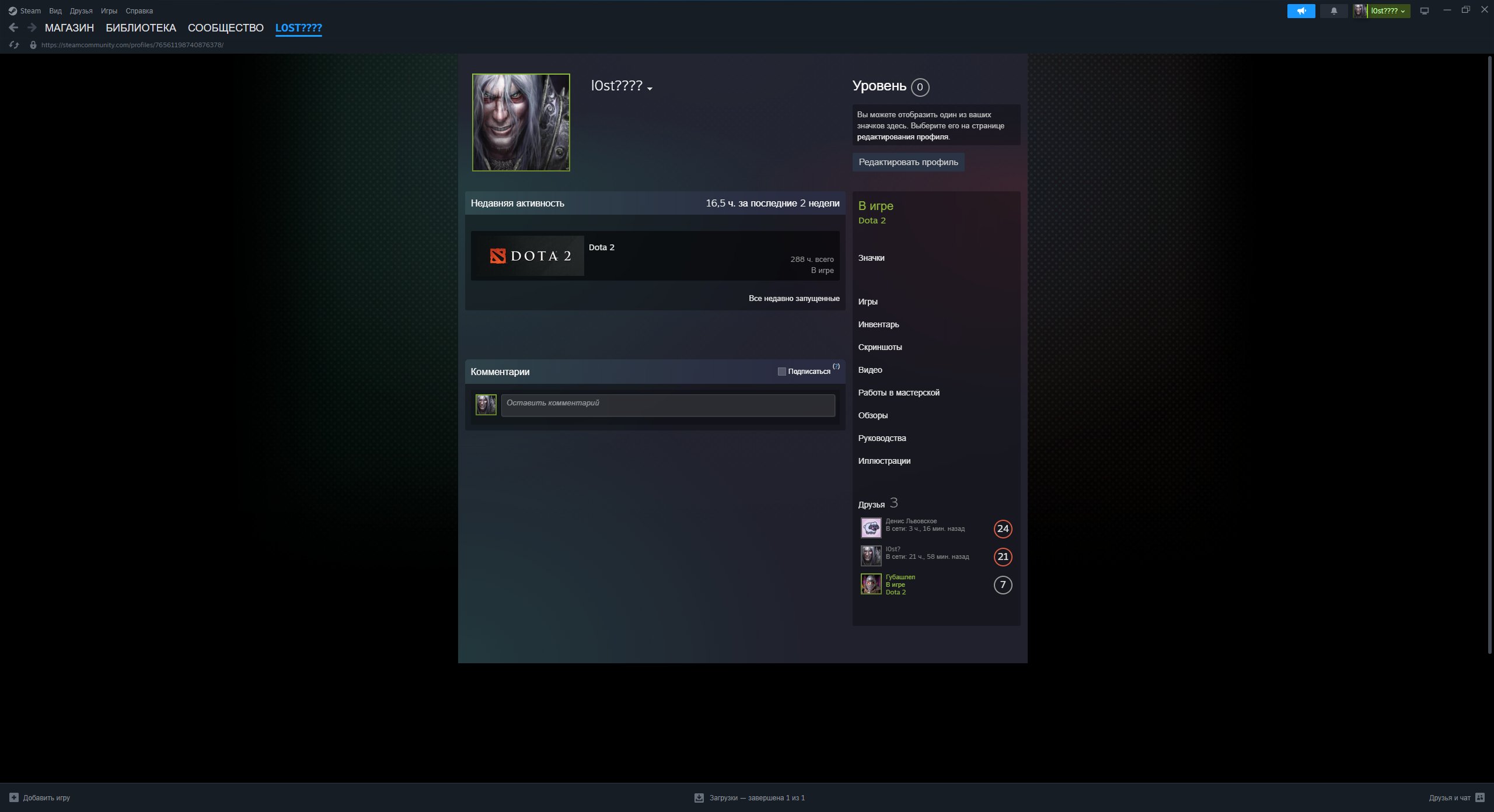Open the редактирования профиля link

(902, 137)
